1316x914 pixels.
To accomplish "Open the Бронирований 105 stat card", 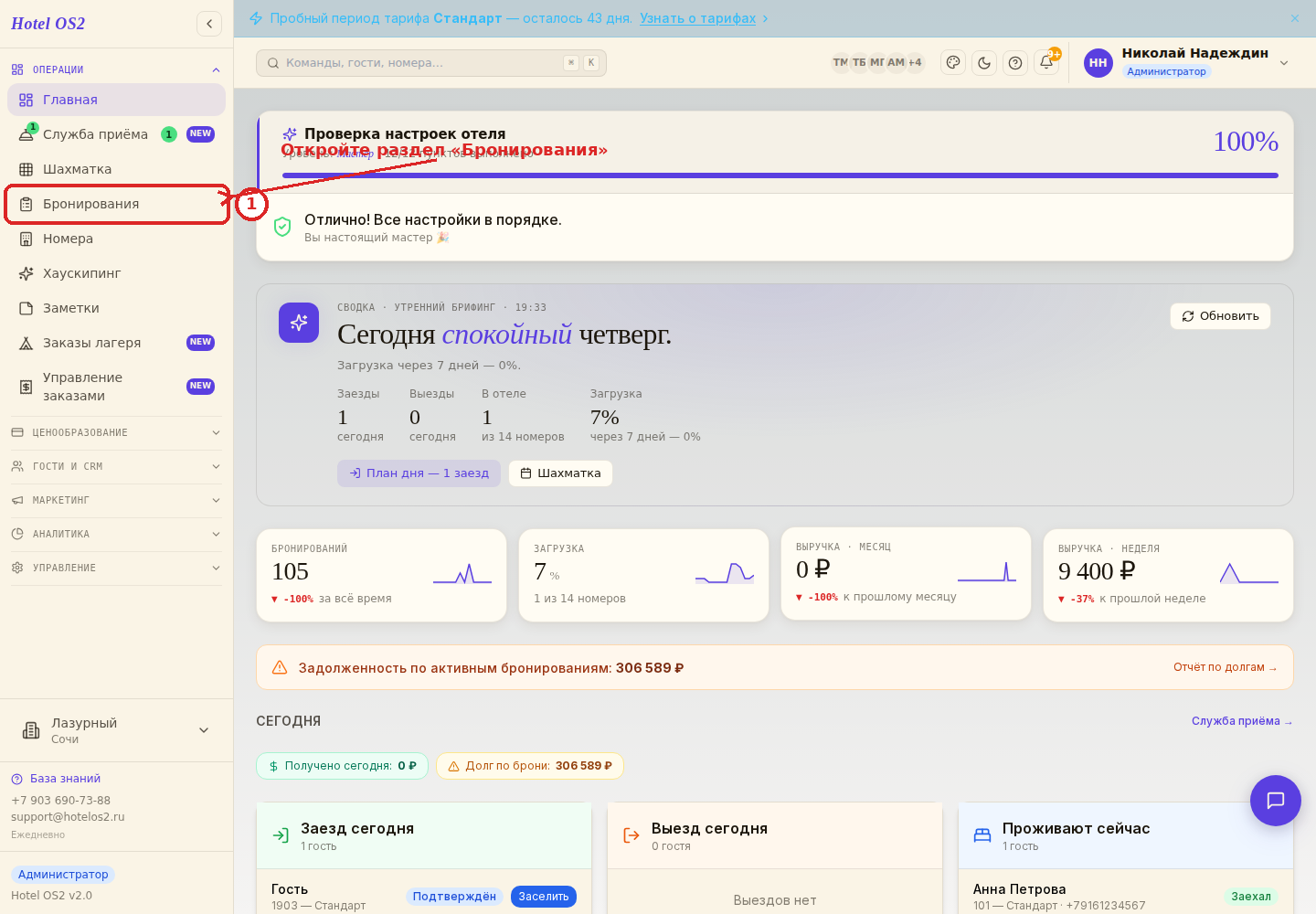I will [381, 576].
